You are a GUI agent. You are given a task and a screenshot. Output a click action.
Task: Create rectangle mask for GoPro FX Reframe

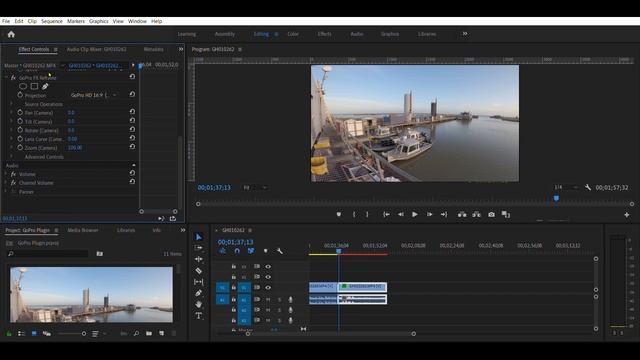(x=34, y=86)
